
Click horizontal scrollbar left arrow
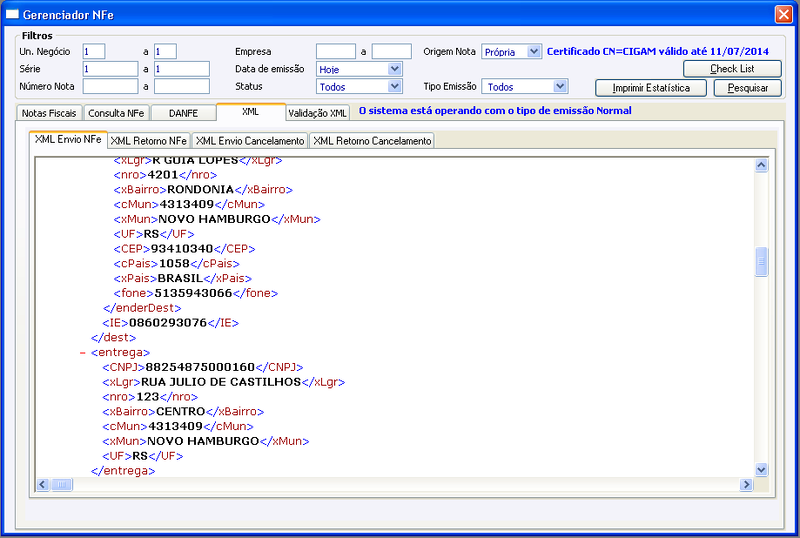tap(42, 484)
